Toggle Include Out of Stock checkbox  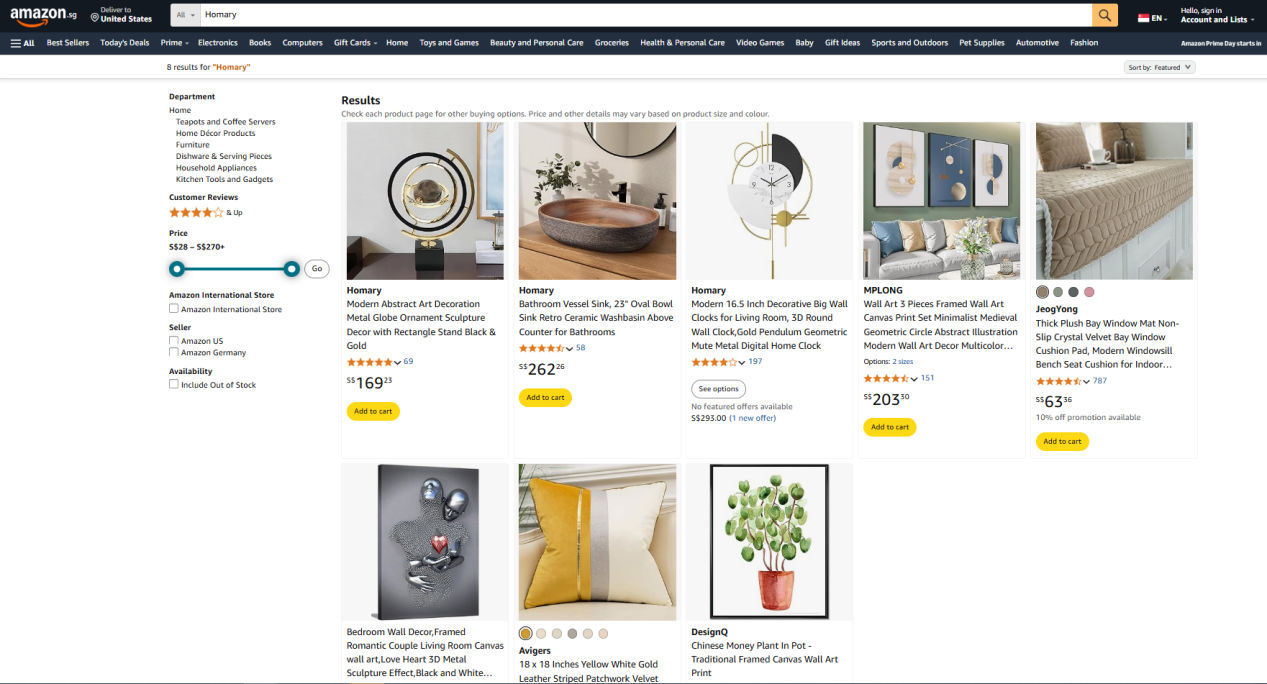click(x=174, y=384)
